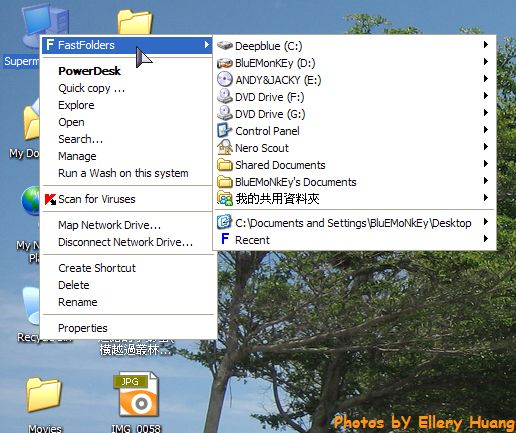The image size is (516, 433).
Task: Expand the Nero Scout submenu arrow
Action: pos(486,146)
